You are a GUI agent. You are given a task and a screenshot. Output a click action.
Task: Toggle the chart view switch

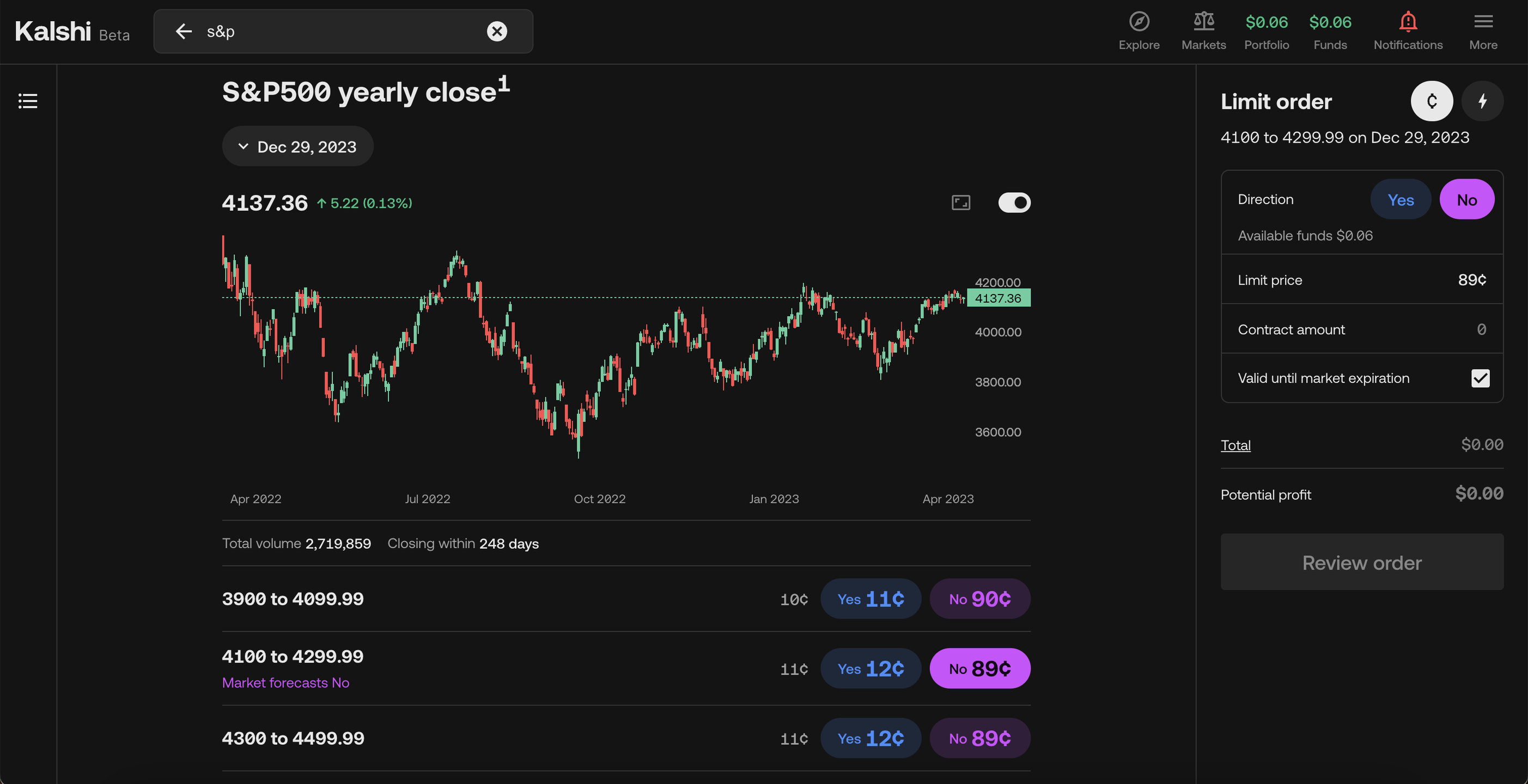click(1014, 203)
